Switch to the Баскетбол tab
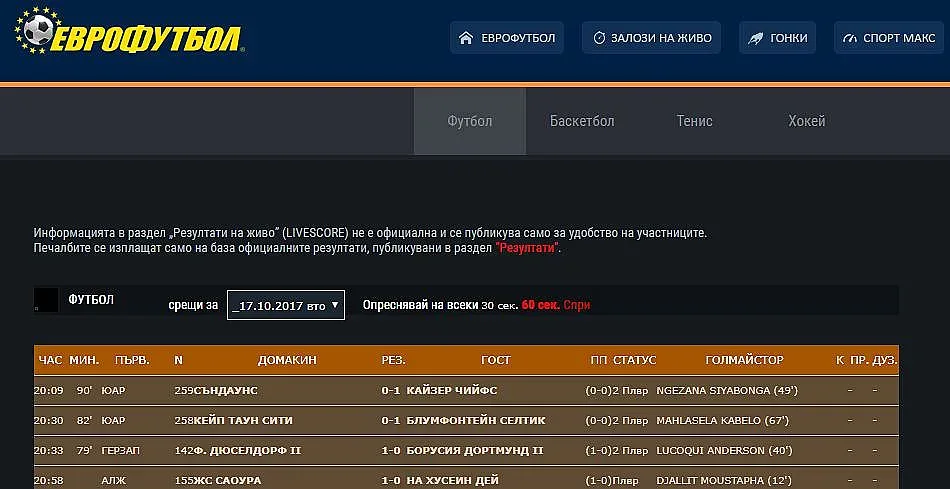 tap(582, 121)
